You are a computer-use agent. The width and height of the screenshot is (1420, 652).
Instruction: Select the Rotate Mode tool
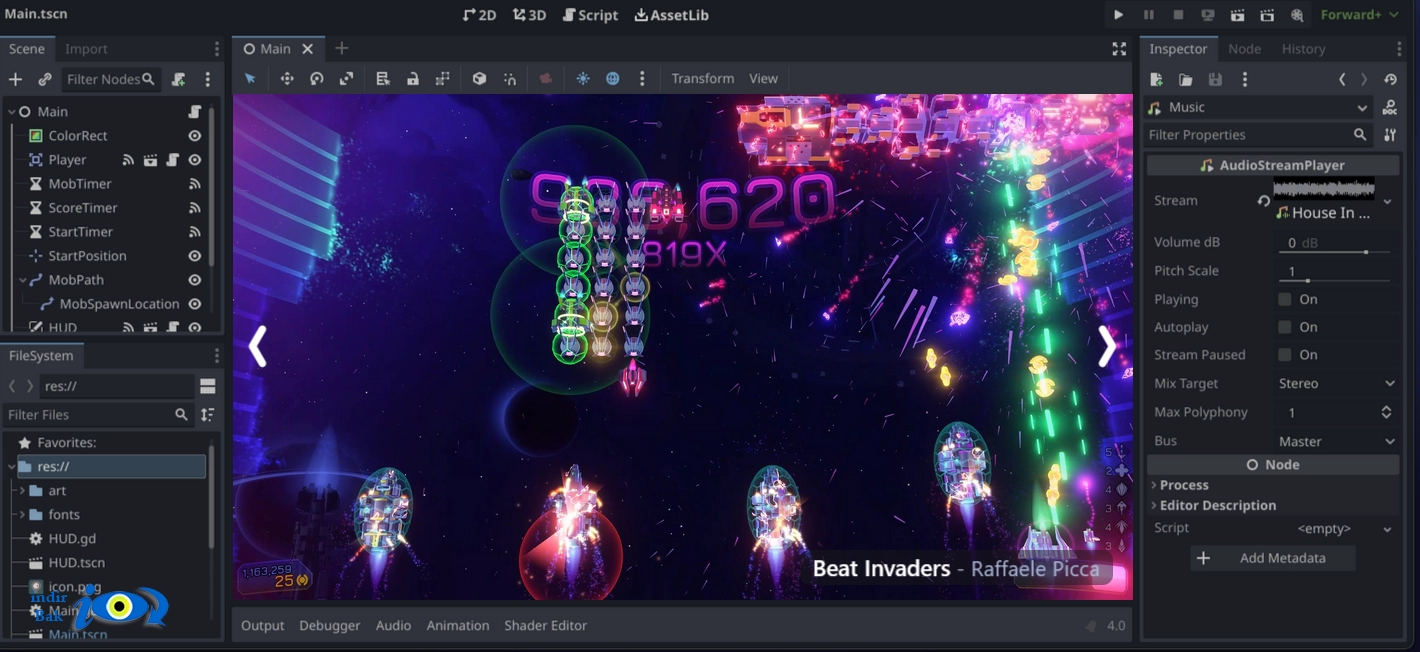pos(317,78)
